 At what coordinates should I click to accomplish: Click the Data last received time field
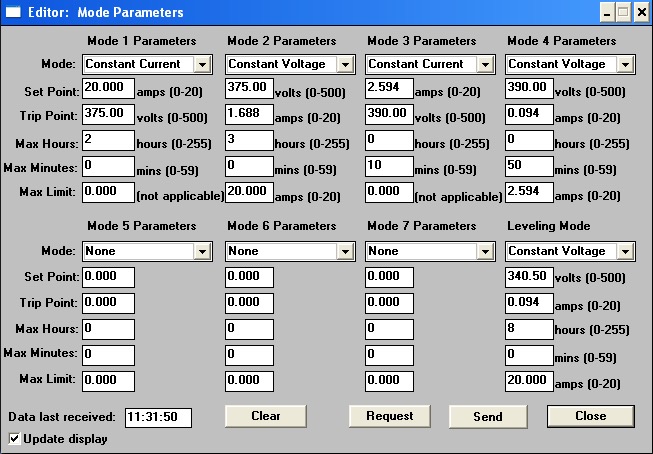click(157, 417)
